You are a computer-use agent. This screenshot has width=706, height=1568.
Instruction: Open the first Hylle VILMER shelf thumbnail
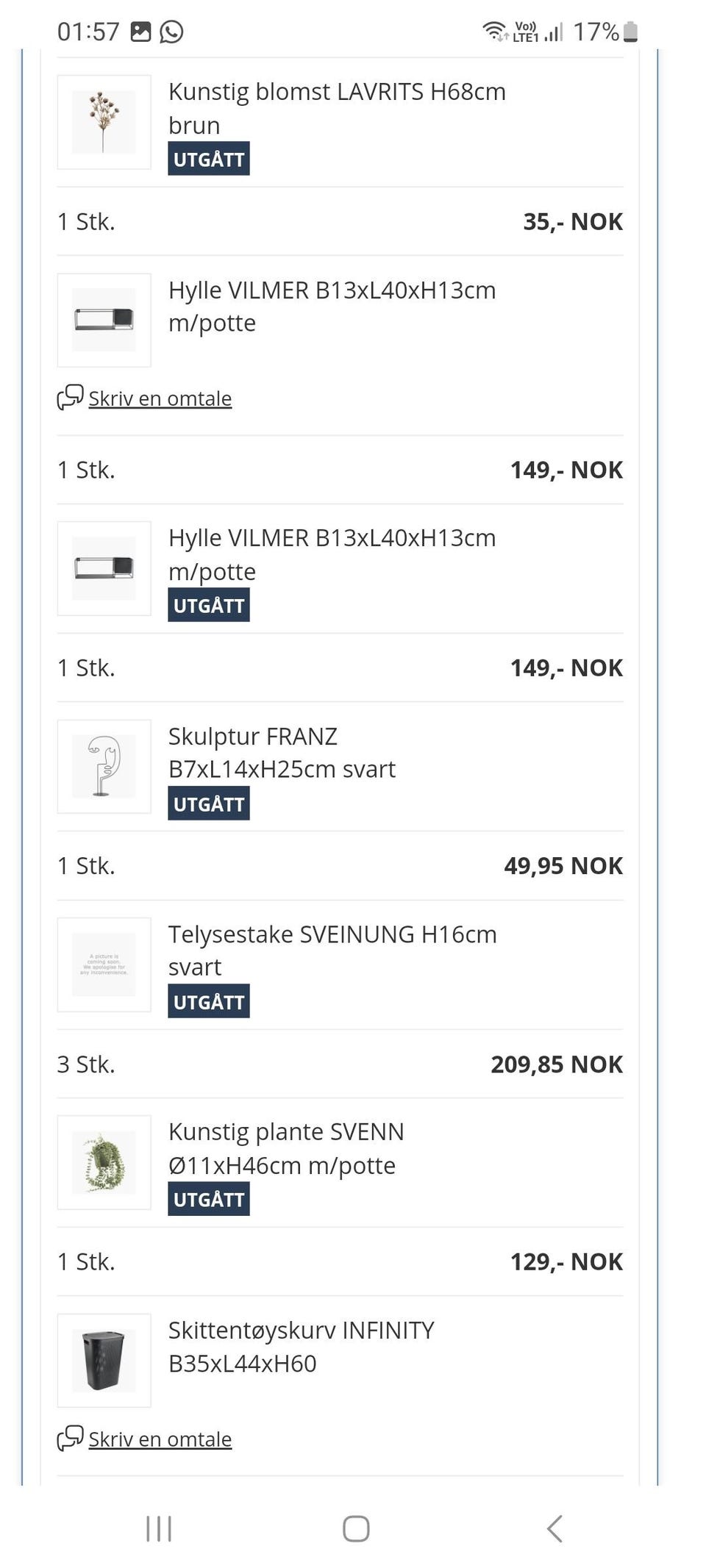104,320
